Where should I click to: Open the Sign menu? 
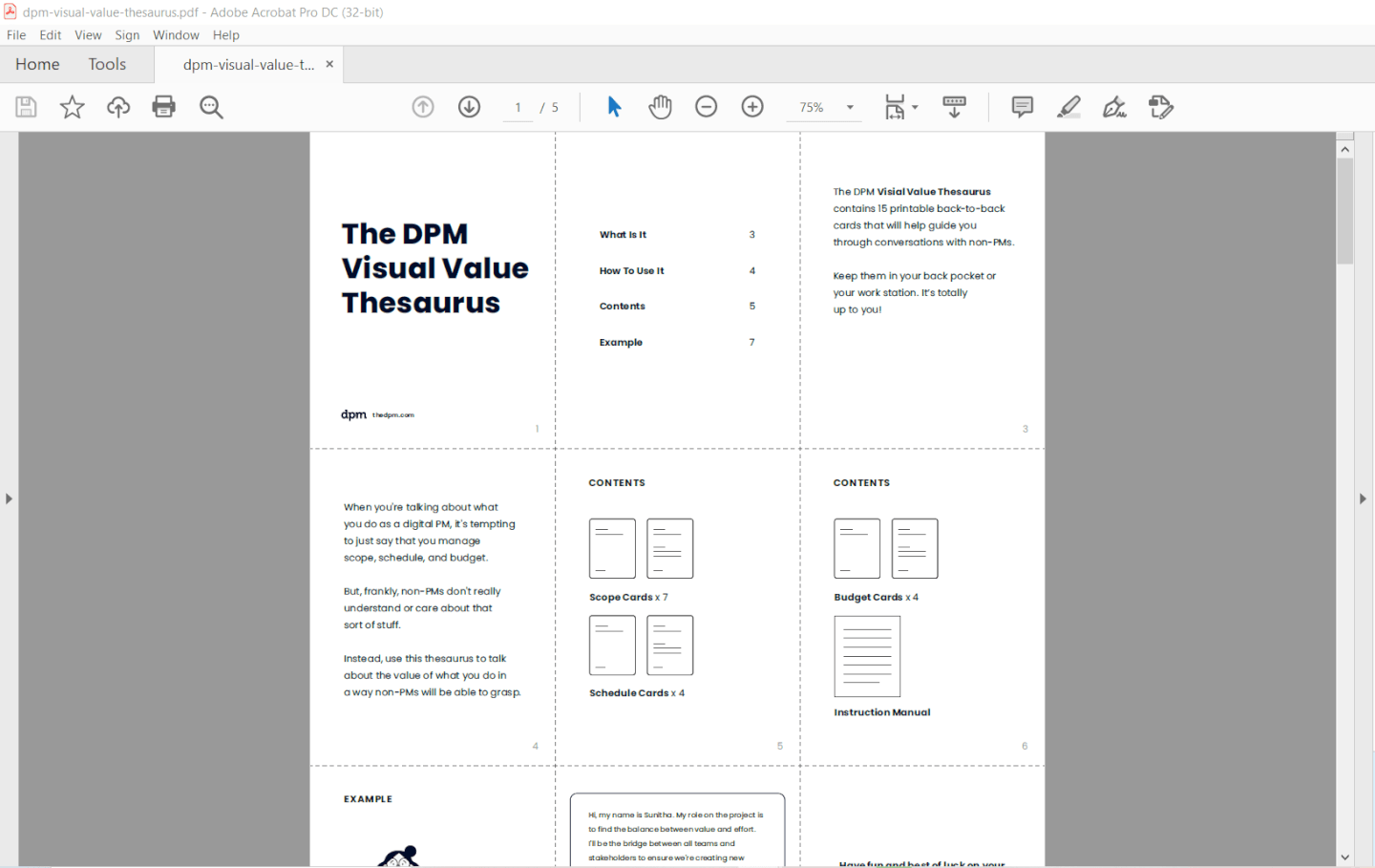pyautogui.click(x=127, y=35)
